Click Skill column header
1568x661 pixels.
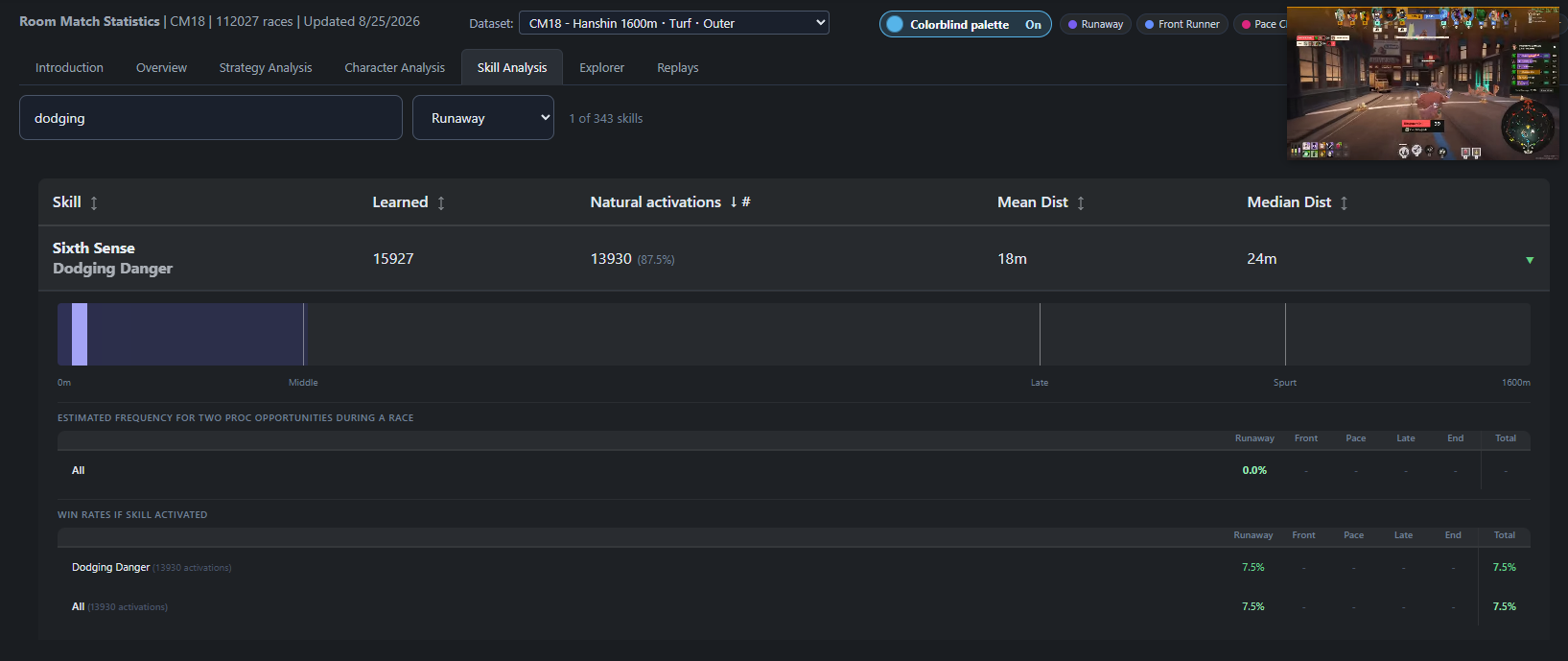point(66,202)
